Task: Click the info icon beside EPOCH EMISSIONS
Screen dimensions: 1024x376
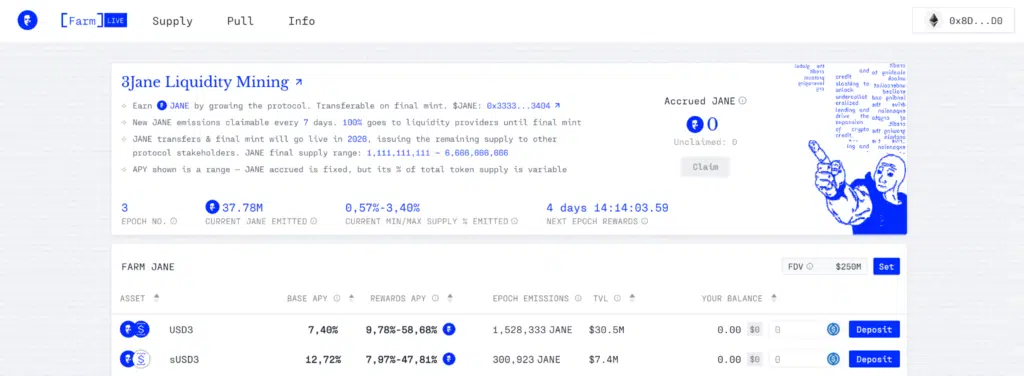Action: [x=578, y=298]
